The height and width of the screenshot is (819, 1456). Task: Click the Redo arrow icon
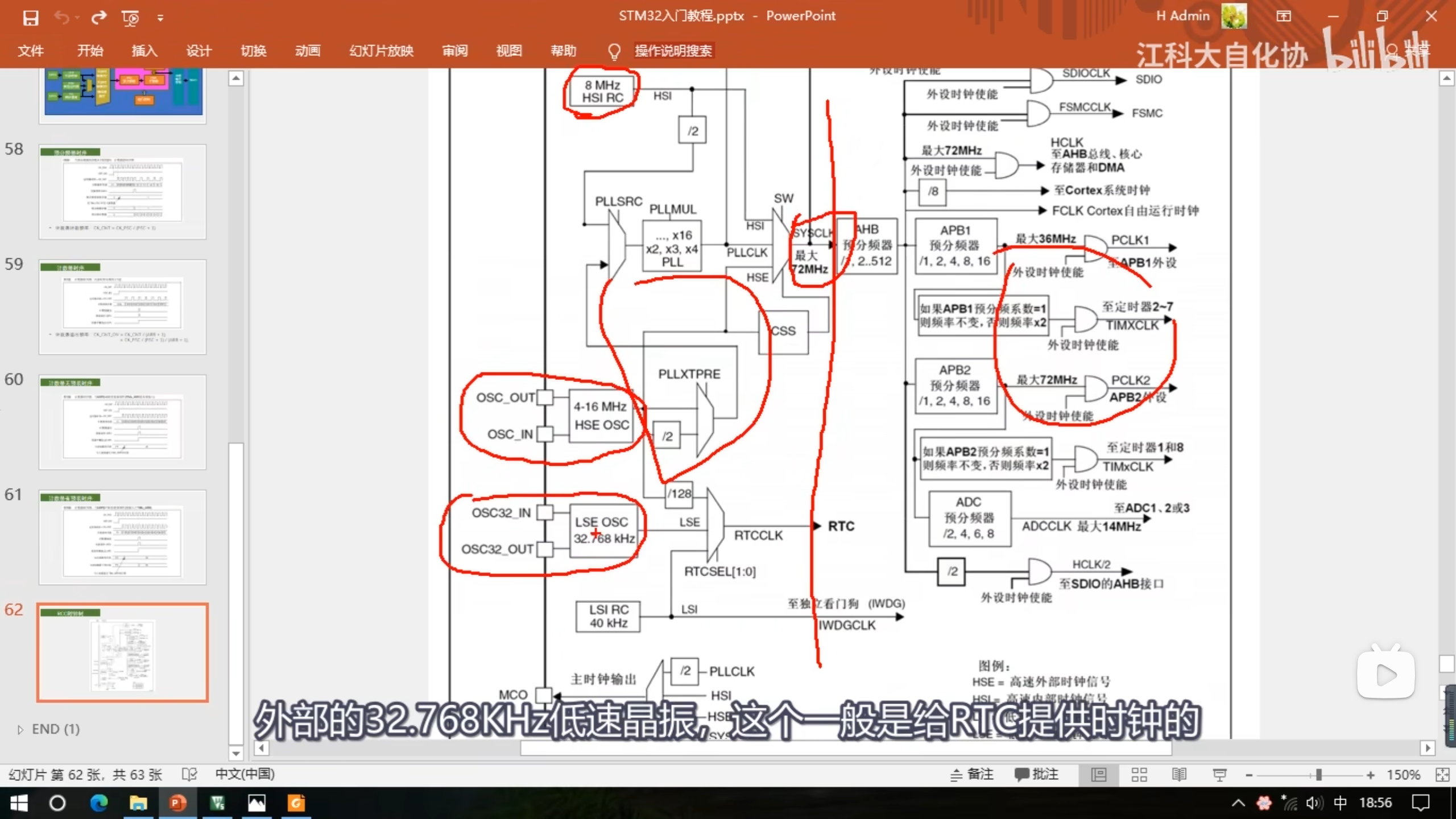99,18
